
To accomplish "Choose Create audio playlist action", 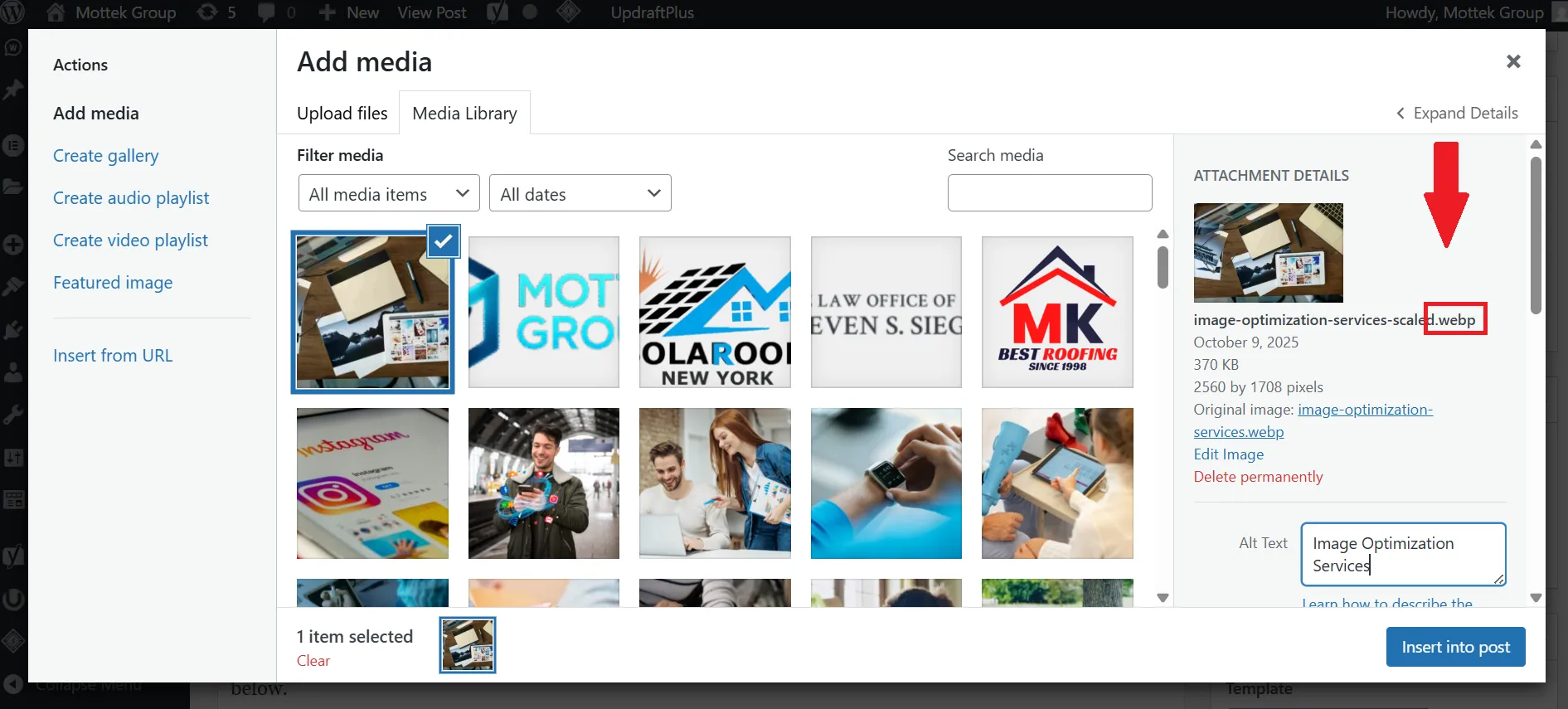I will [131, 198].
